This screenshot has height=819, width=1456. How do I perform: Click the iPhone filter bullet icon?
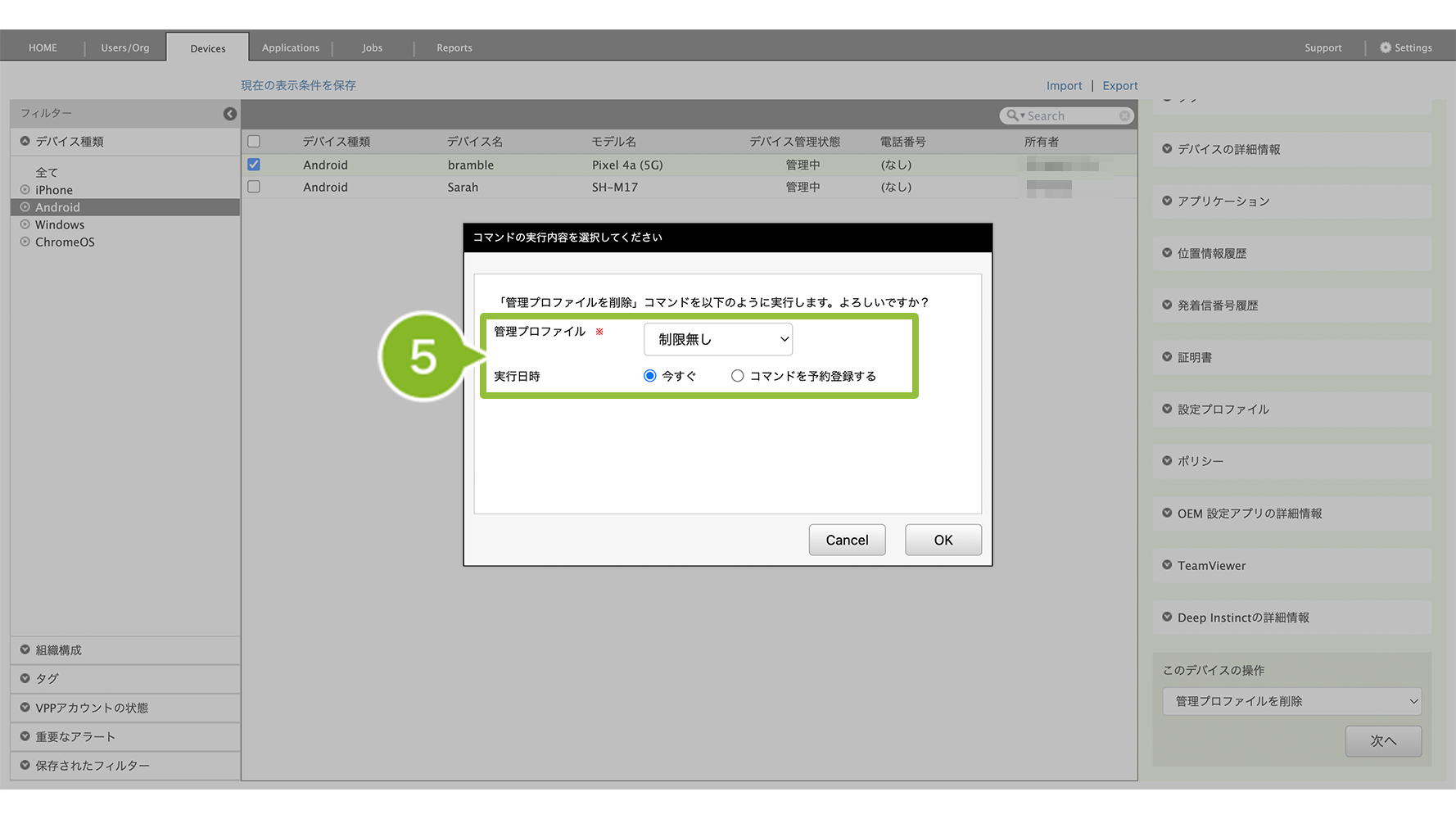click(x=25, y=189)
